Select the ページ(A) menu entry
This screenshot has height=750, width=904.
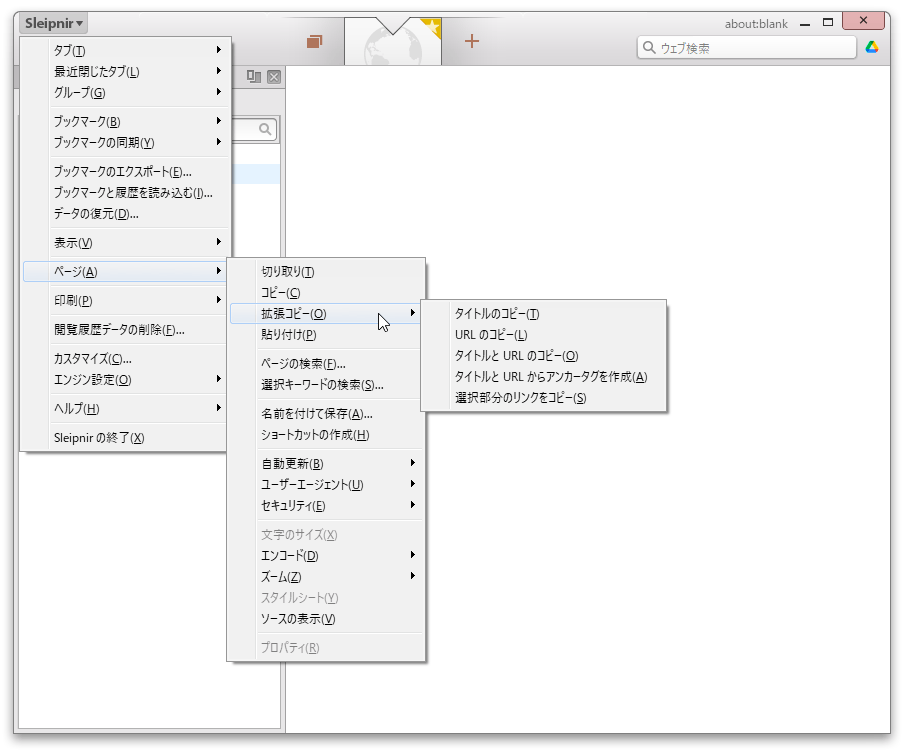pyautogui.click(x=126, y=272)
